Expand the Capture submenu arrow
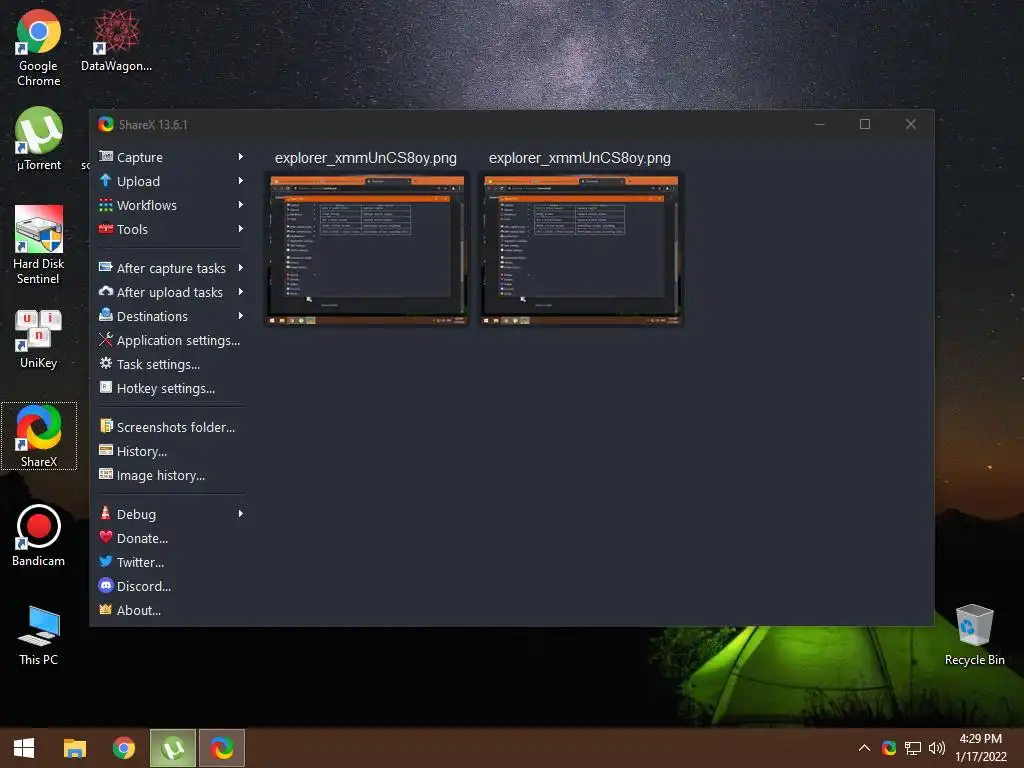This screenshot has height=768, width=1024. 240,157
